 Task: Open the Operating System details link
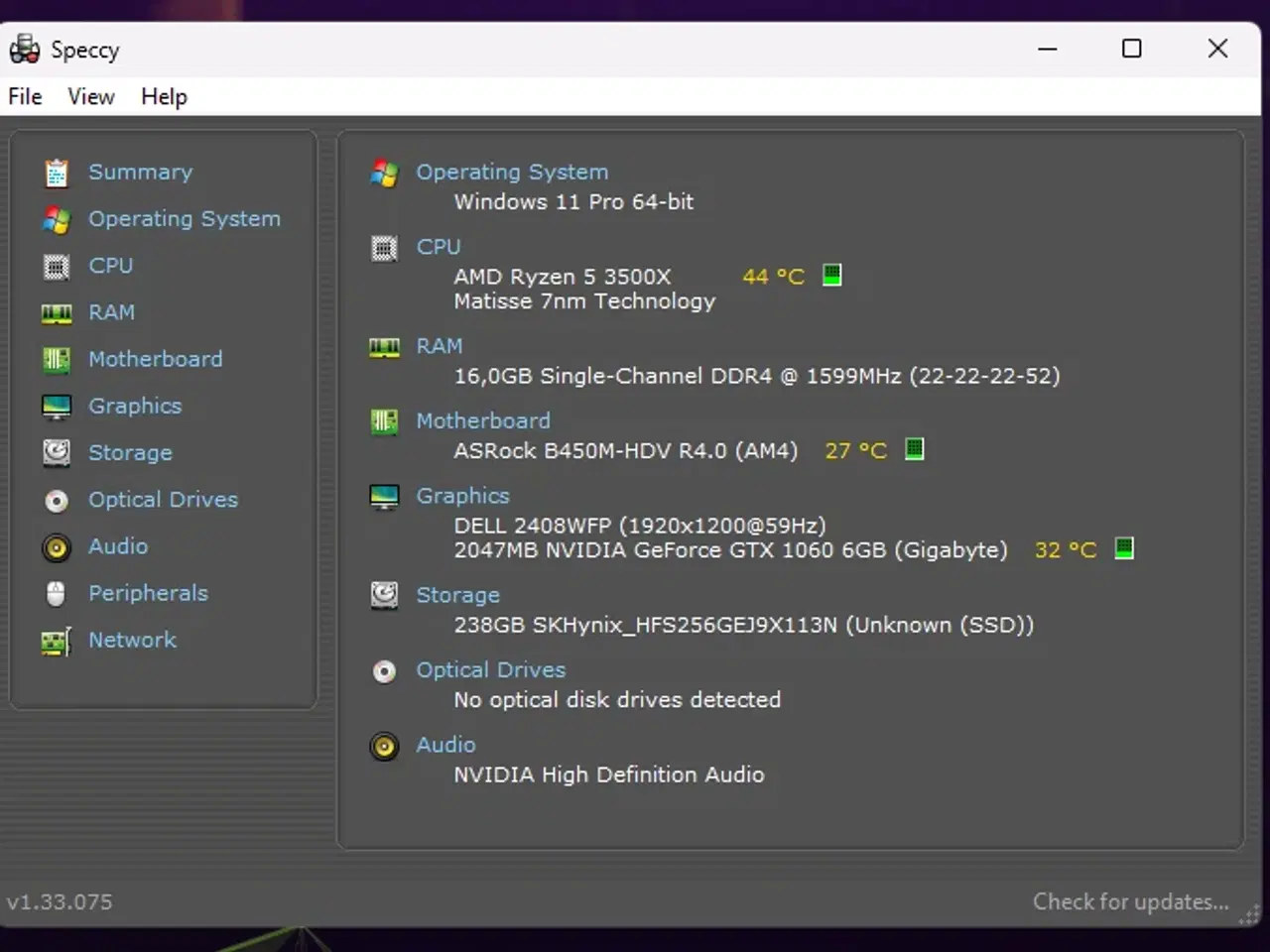click(x=512, y=172)
